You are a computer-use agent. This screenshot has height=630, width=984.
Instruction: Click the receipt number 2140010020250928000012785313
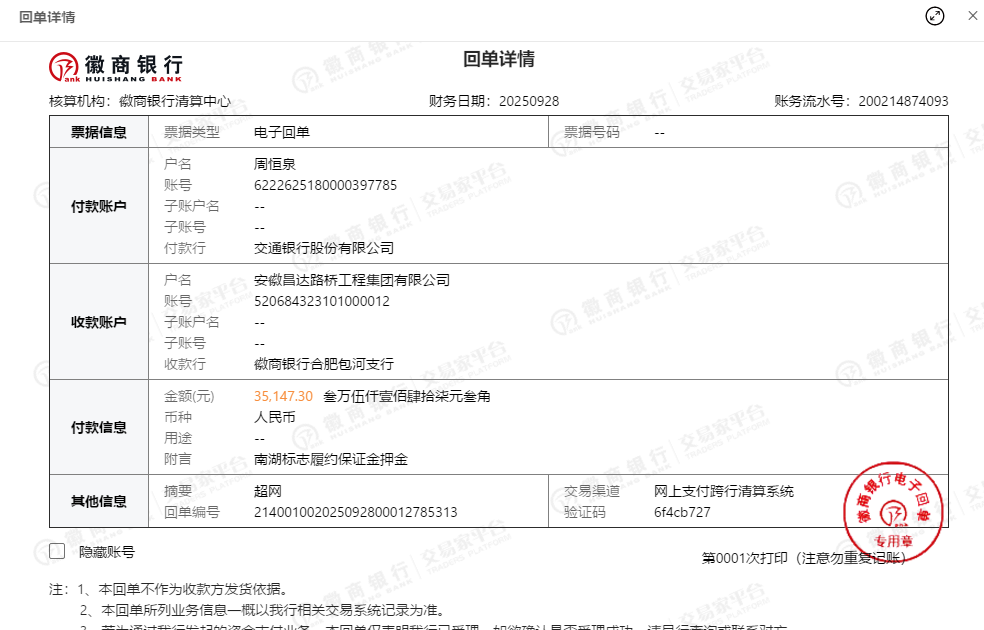355,512
